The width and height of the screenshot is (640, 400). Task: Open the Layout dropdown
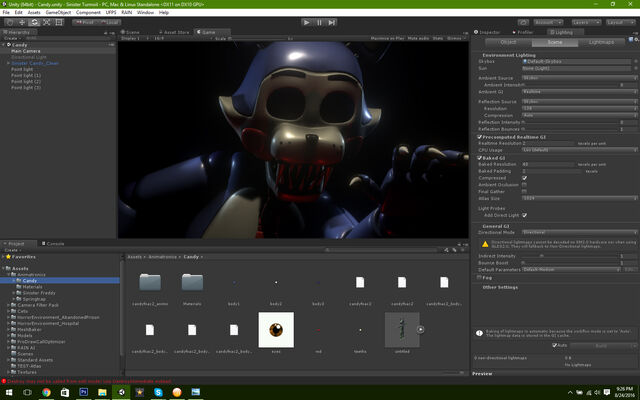pos(620,22)
